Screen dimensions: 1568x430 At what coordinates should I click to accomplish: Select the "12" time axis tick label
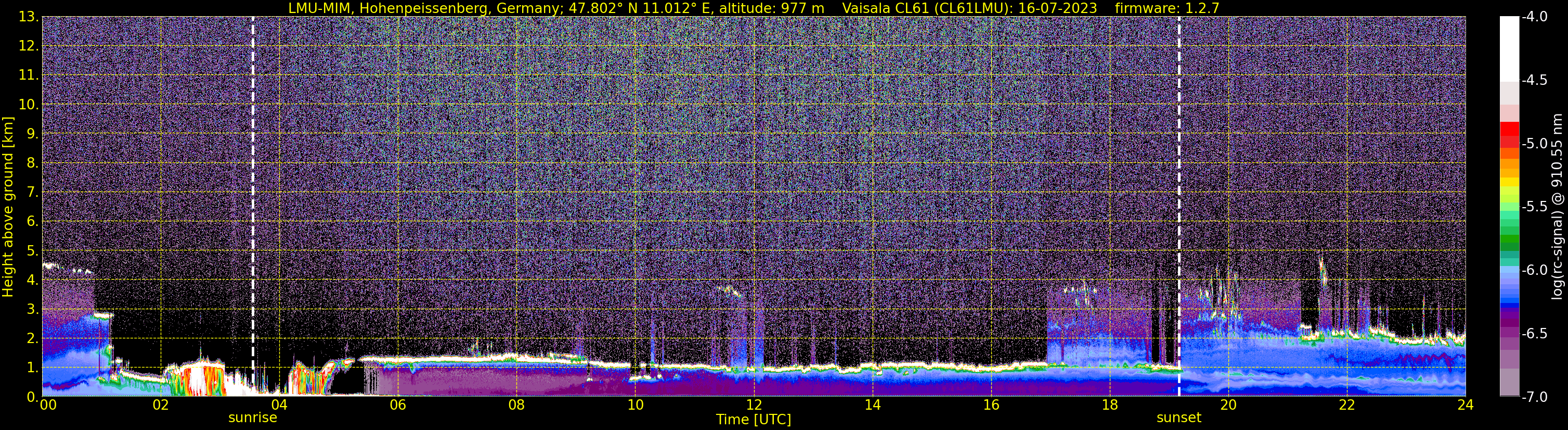[754, 405]
